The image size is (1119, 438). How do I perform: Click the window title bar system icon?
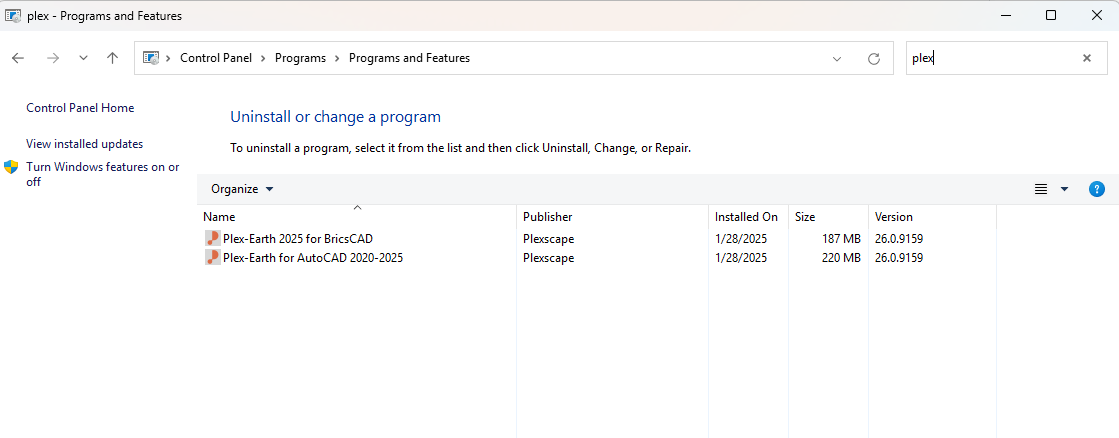(13, 16)
